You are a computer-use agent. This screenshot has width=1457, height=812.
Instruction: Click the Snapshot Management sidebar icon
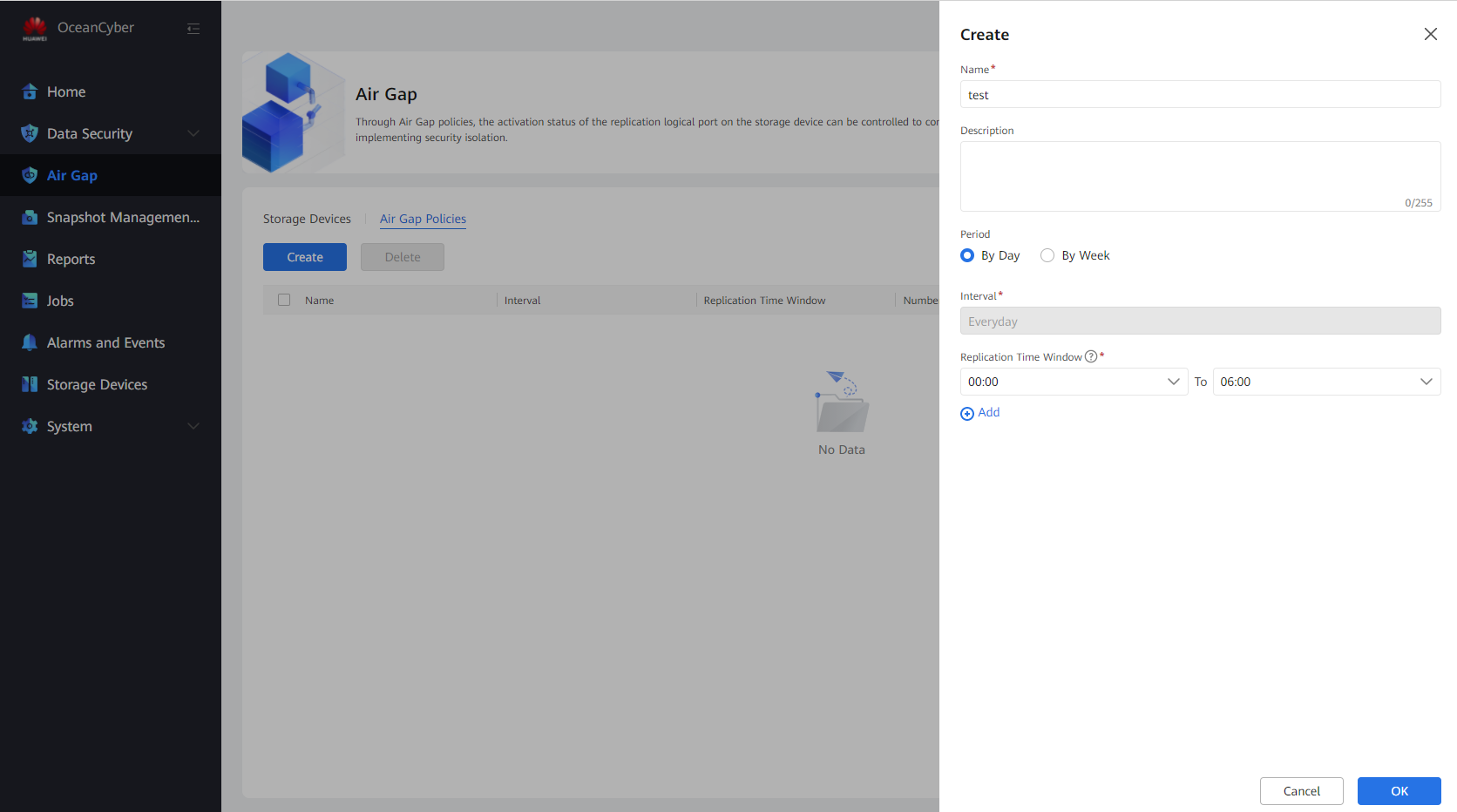coord(30,217)
